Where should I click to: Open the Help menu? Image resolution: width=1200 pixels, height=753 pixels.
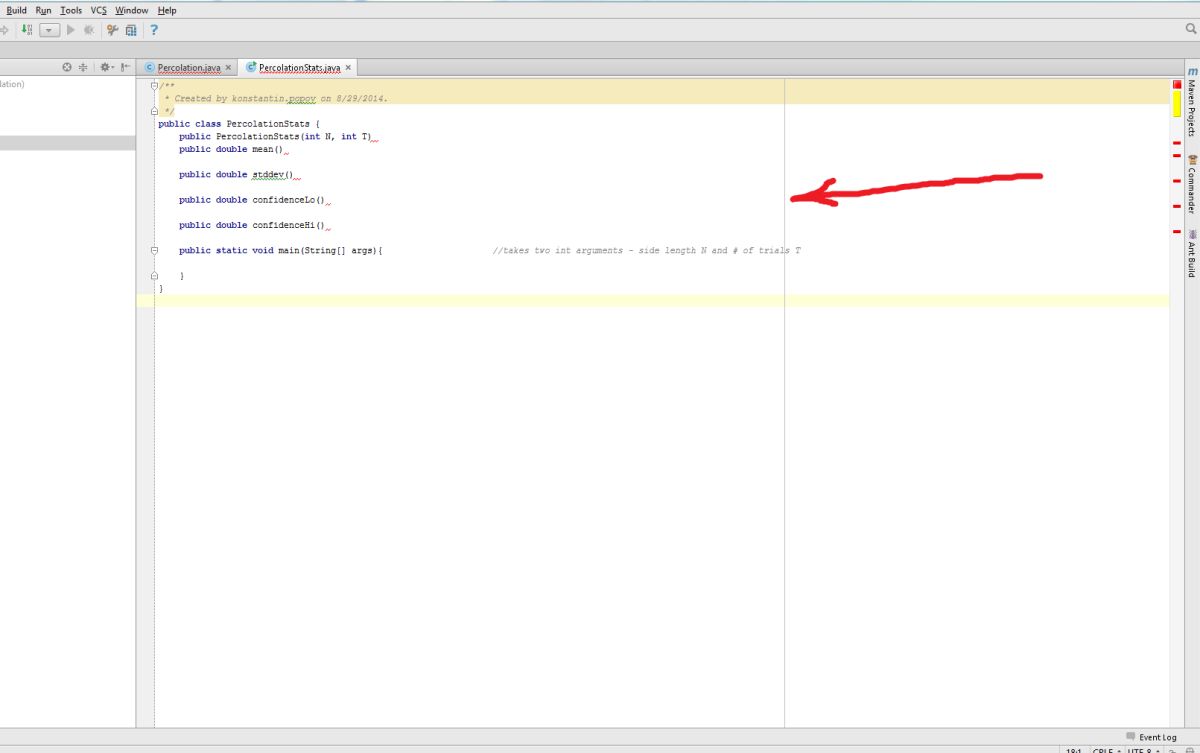click(167, 10)
